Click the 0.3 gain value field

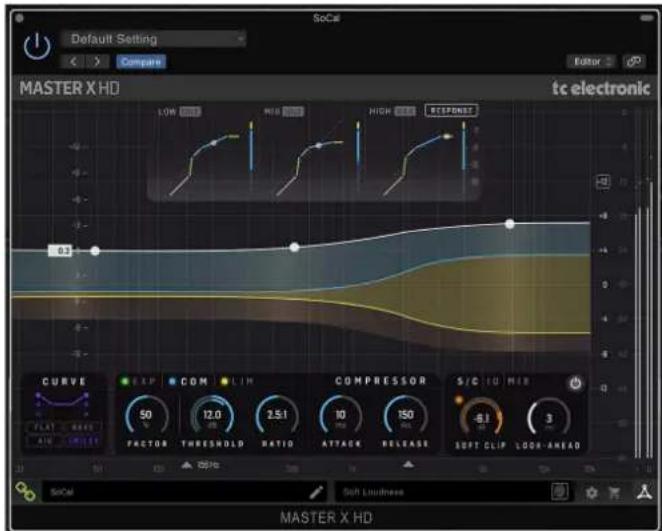pos(60,251)
